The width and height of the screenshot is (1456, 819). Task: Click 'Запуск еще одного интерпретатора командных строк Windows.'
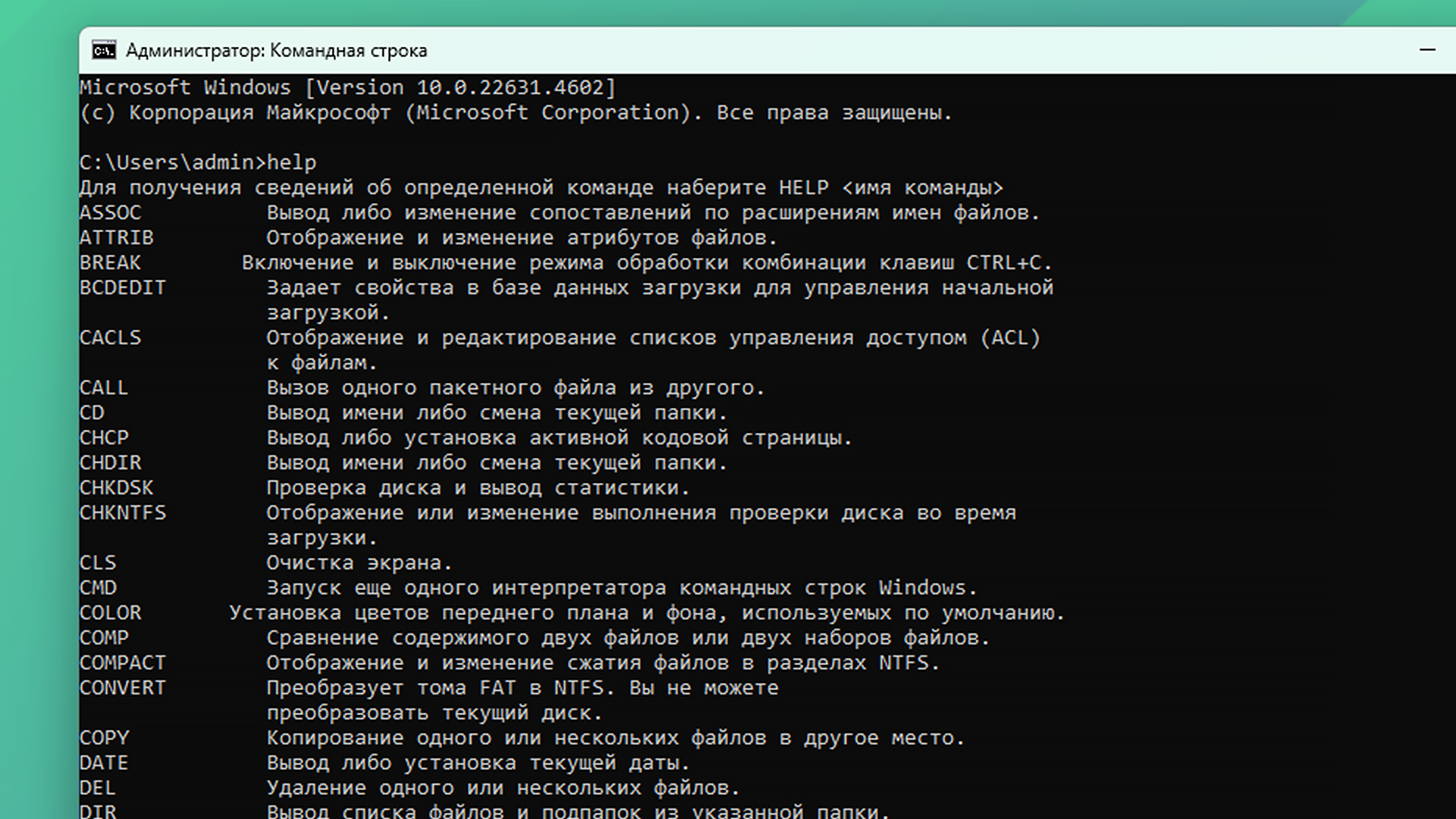(x=622, y=588)
